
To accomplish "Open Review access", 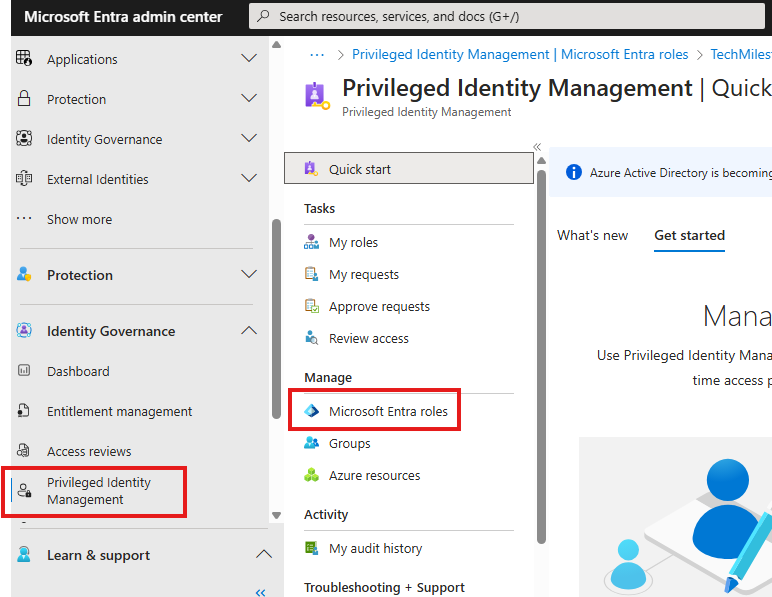I will tap(368, 338).
